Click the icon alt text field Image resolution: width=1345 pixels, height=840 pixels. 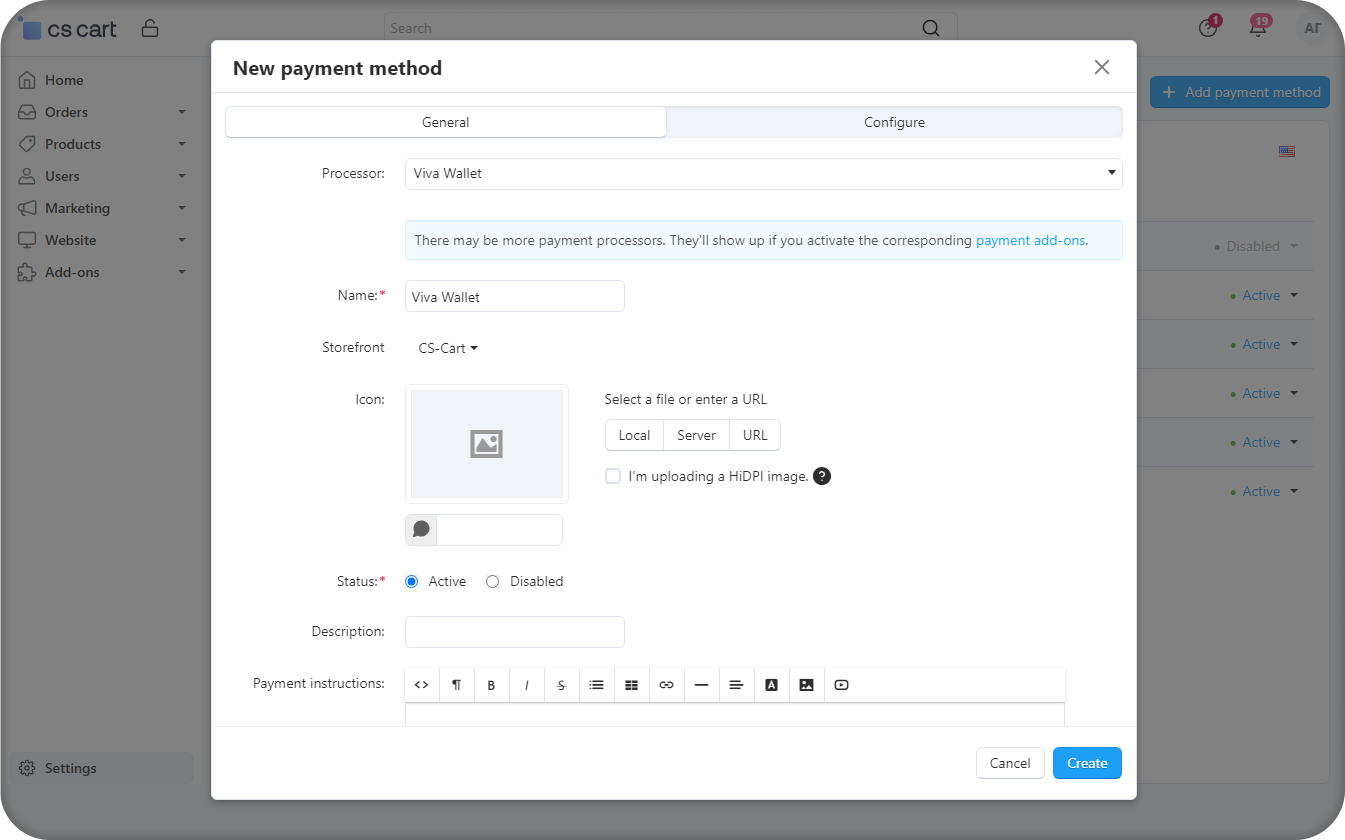499,529
